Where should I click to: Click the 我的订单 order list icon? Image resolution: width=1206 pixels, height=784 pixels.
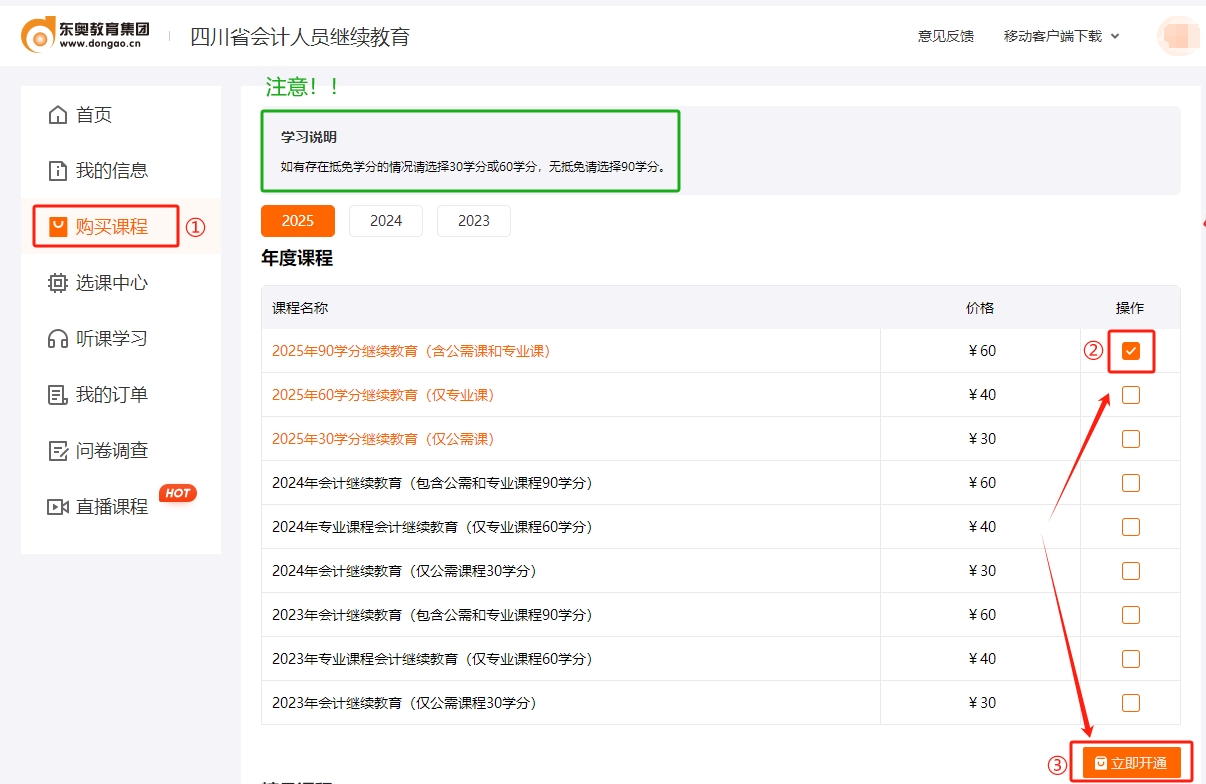(x=59, y=394)
